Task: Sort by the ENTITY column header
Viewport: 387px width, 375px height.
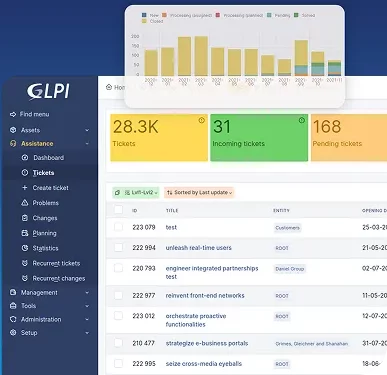Action: click(x=281, y=210)
